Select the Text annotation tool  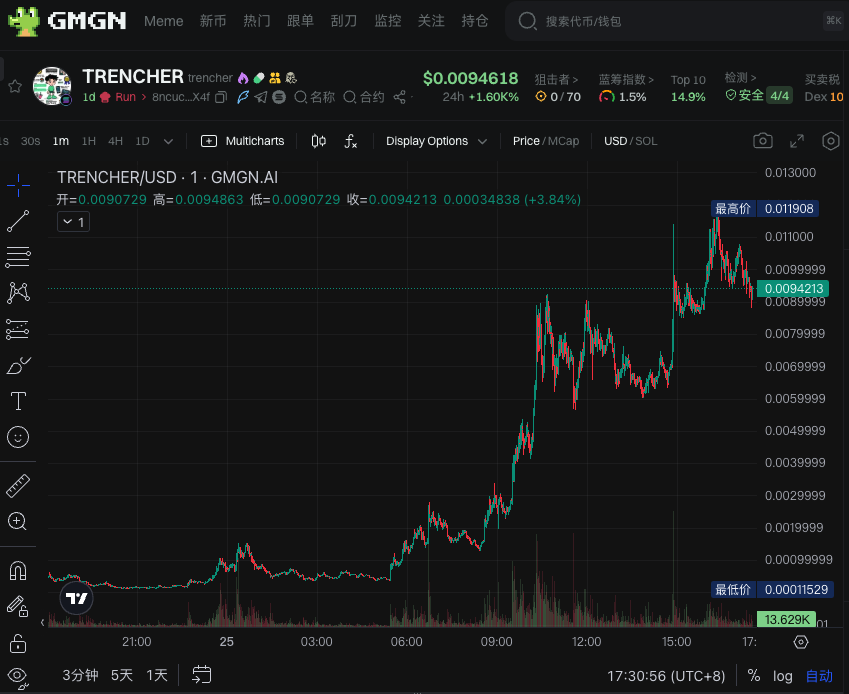[18, 401]
